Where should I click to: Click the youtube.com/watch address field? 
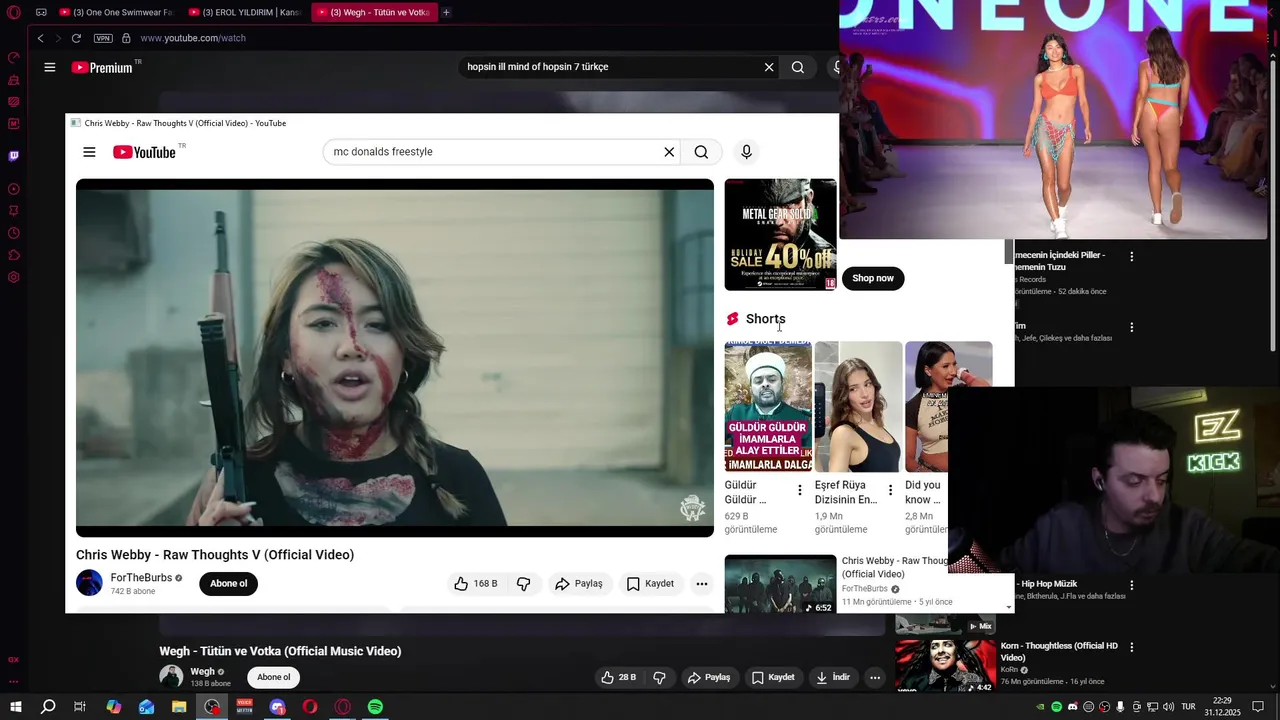193,38
